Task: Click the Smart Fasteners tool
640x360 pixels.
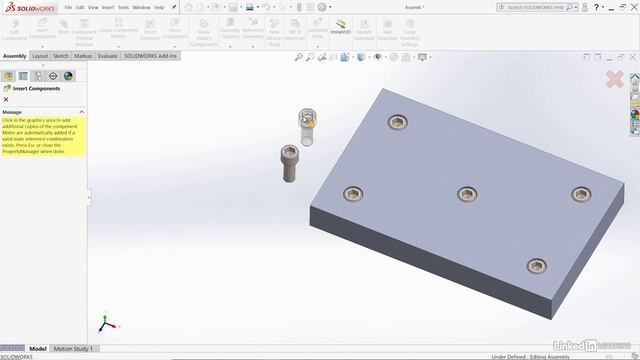Action: coord(150,30)
